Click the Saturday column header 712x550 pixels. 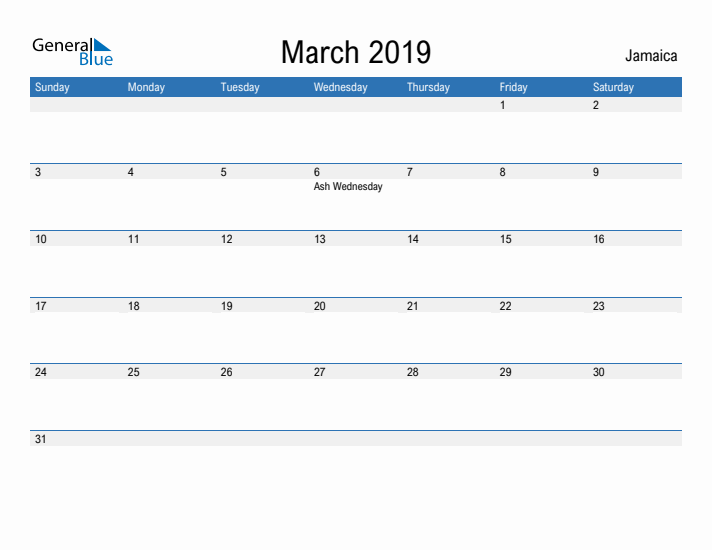pos(613,87)
